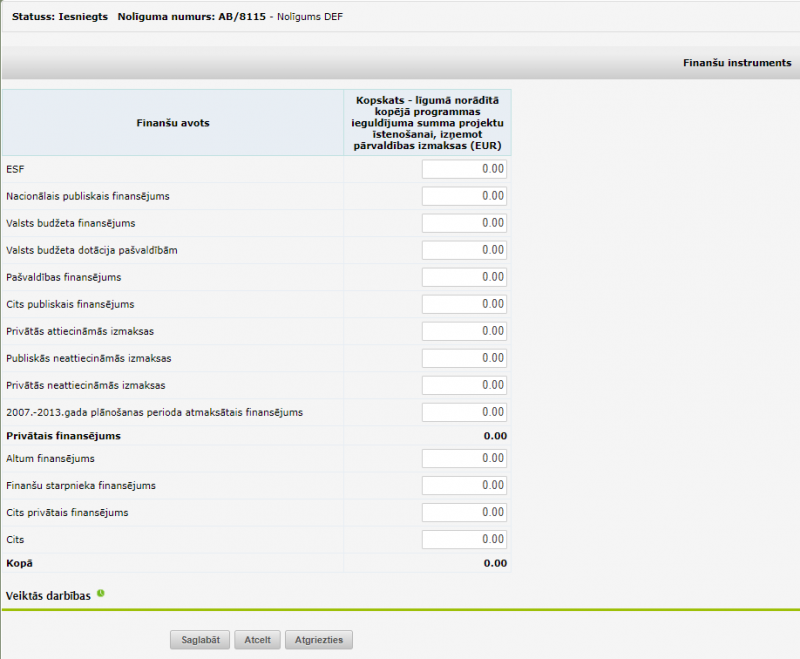This screenshot has width=800, height=659.
Task: Focus the Finanšu starpnieka finansējums field
Action: (x=464, y=486)
